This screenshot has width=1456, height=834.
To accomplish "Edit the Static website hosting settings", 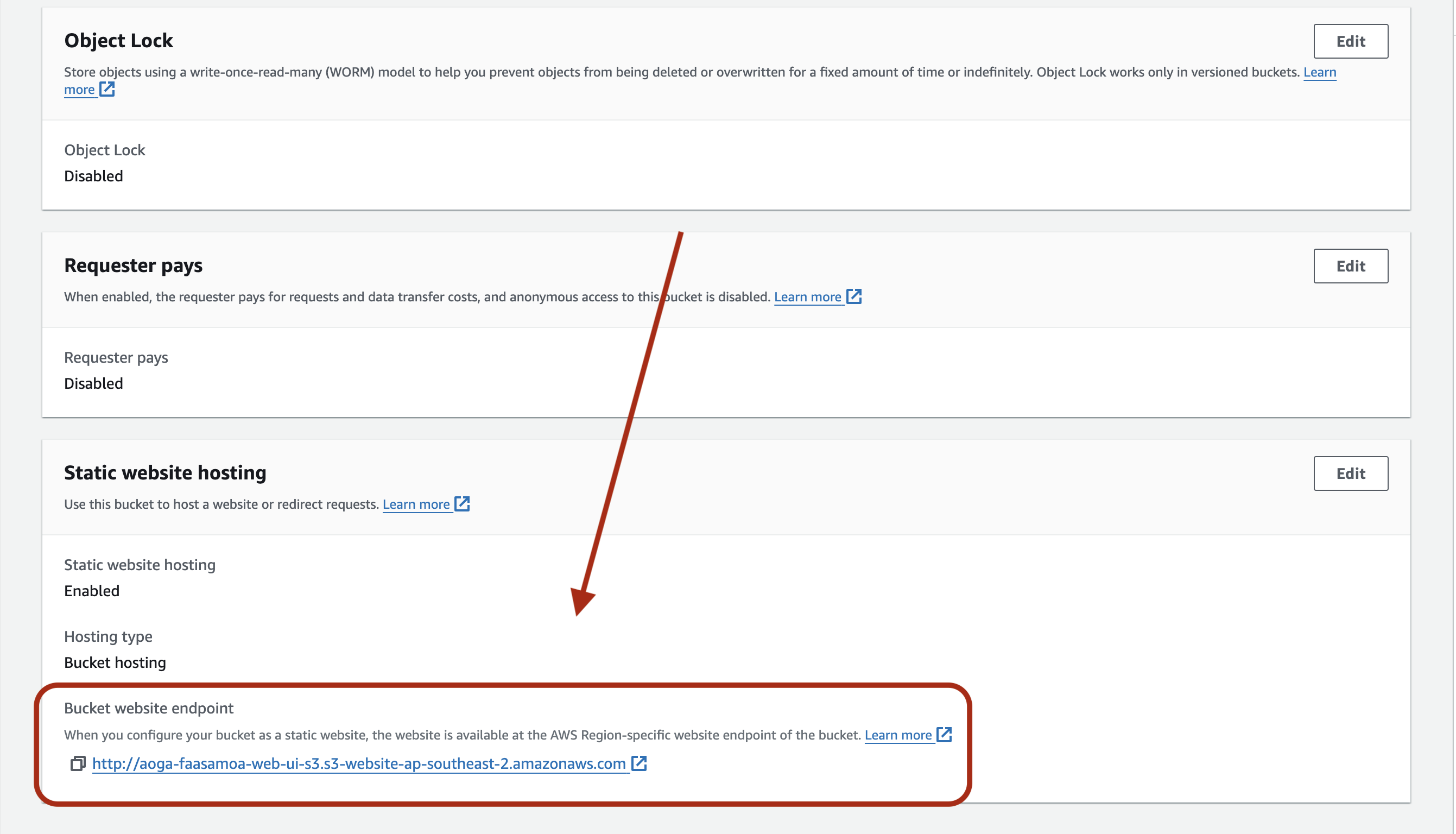I will coord(1350,473).
